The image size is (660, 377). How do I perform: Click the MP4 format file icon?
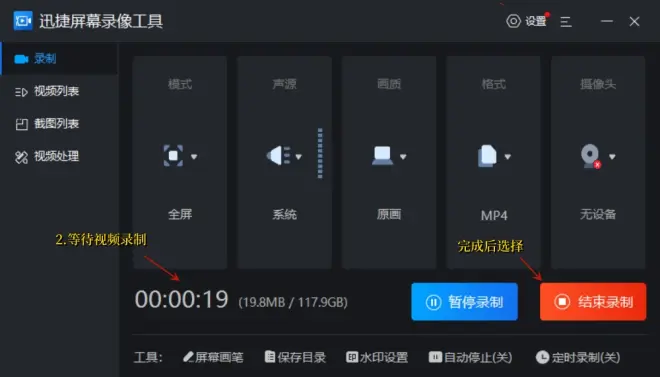[487, 156]
